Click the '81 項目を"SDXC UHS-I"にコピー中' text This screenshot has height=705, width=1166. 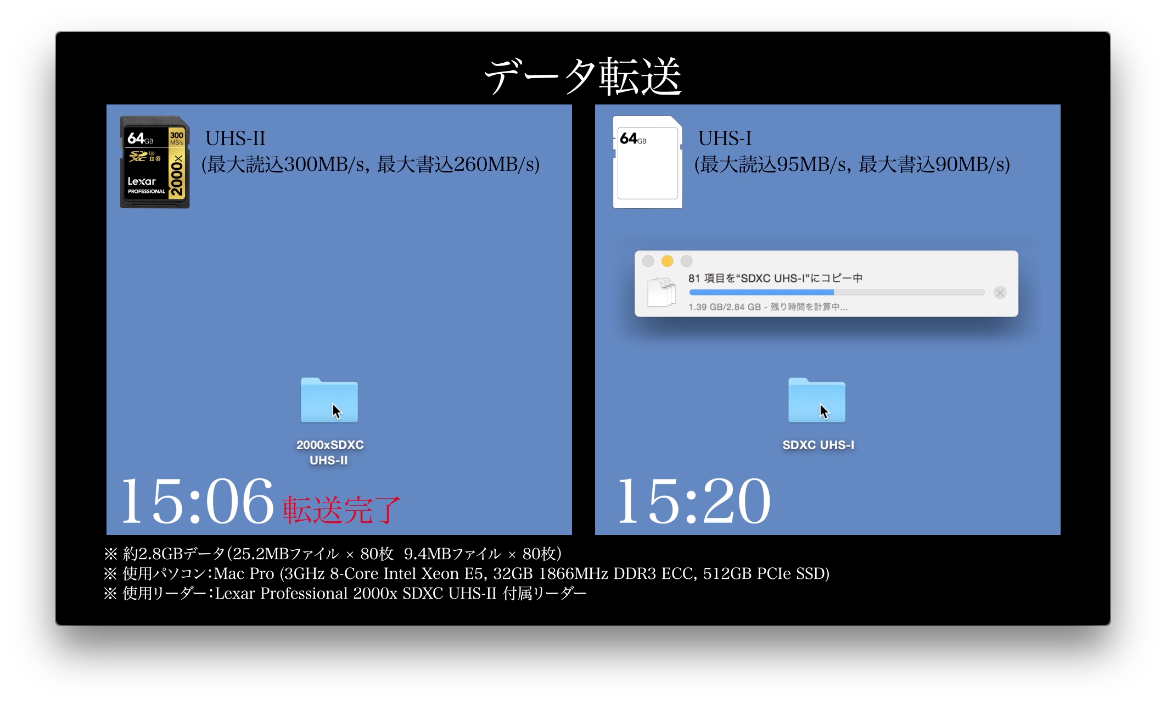tap(776, 278)
